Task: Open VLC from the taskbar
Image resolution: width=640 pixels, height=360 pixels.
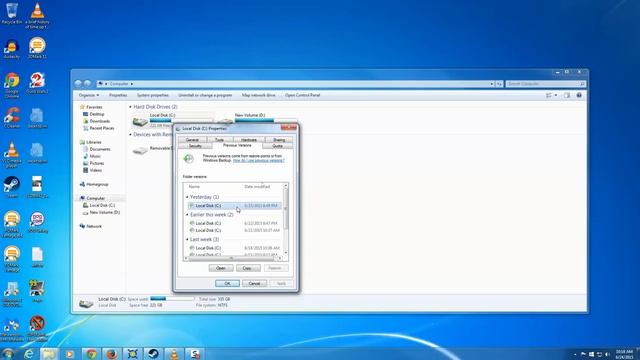Action: click(174, 354)
